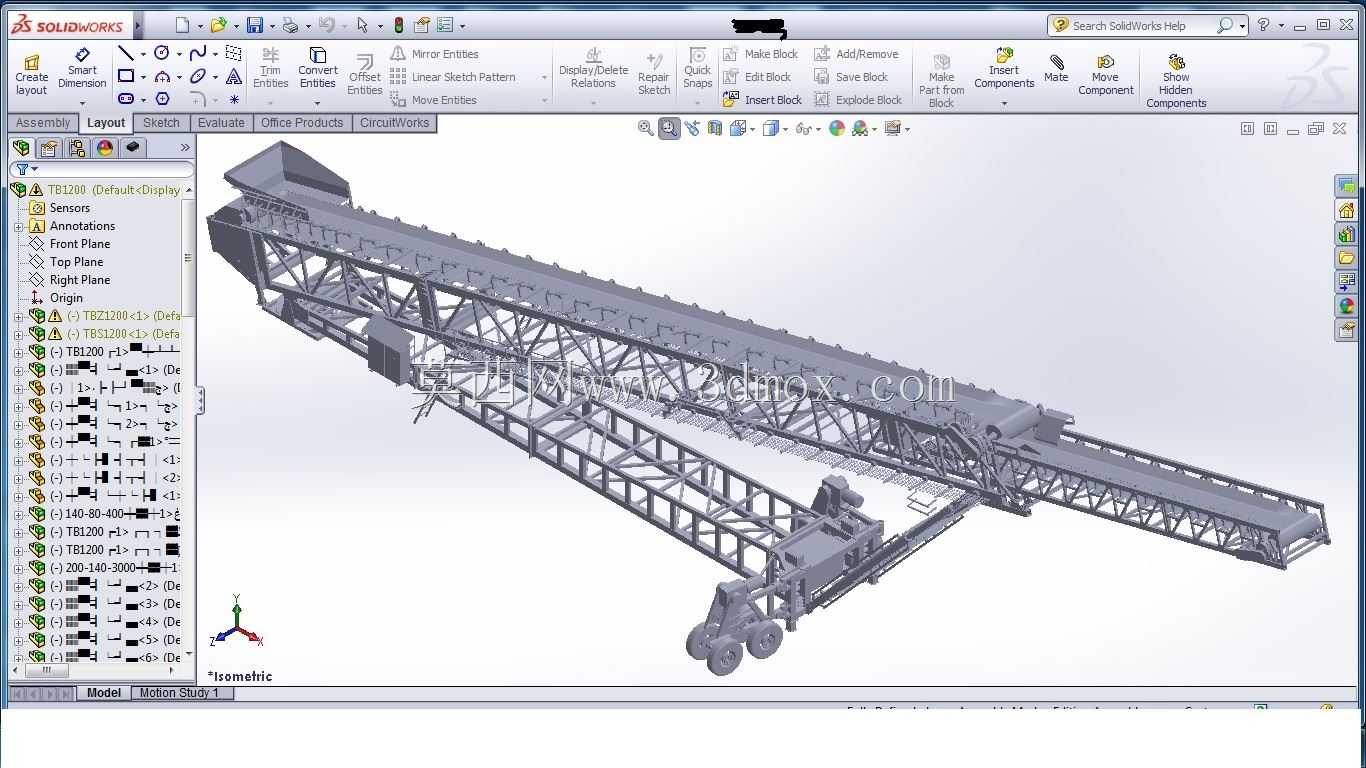Expand the TBZ1200<1> component node
The height and width of the screenshot is (768, 1366).
(x=18, y=316)
